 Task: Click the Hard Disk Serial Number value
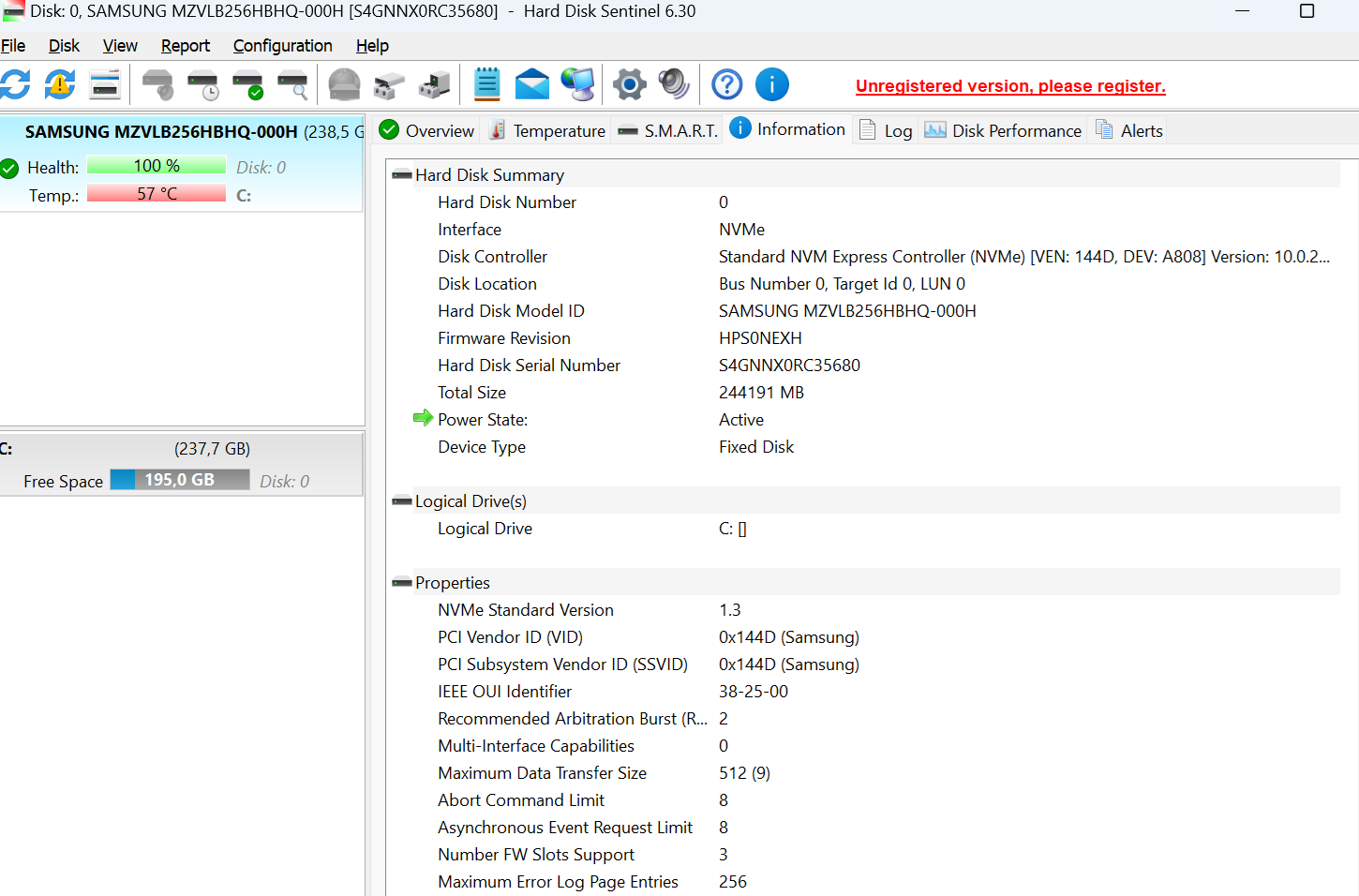[789, 366]
